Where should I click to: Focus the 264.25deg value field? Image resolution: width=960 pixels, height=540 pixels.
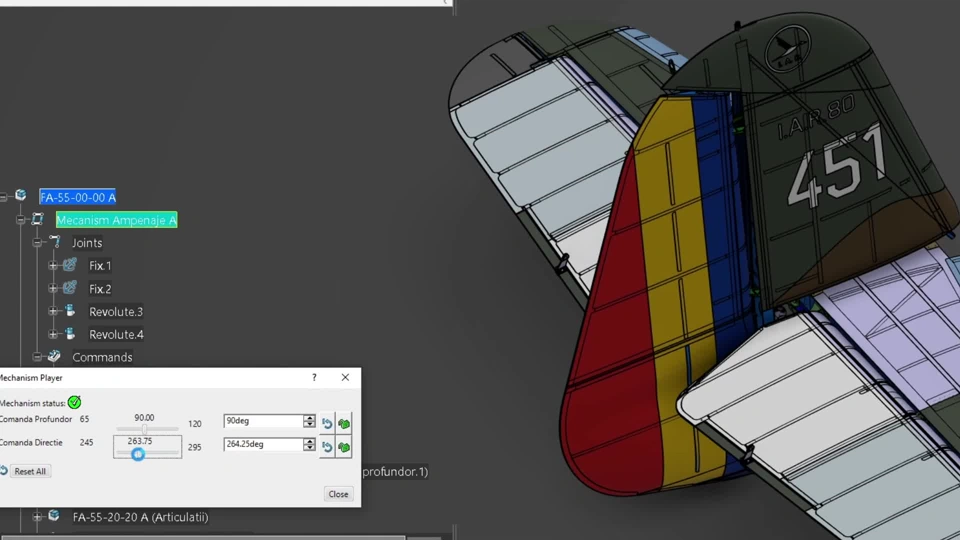tap(263, 444)
